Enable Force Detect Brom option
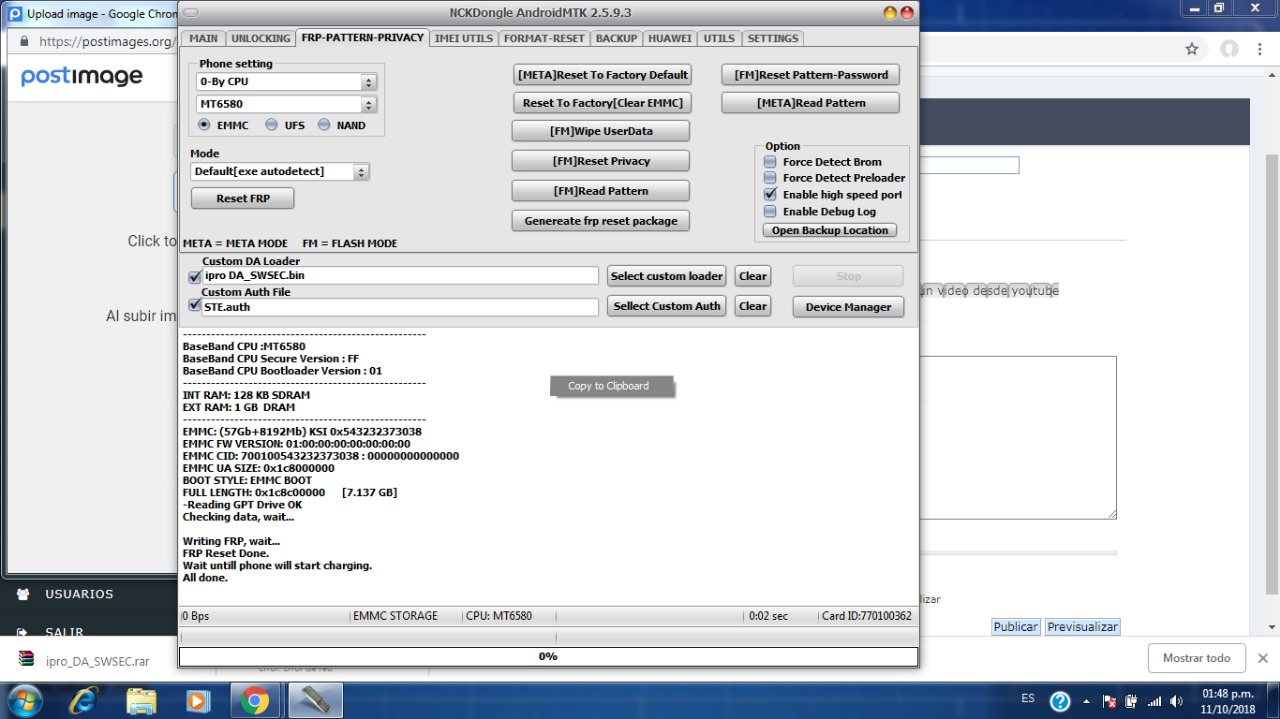Screen dimensions: 1280x719 [770, 162]
